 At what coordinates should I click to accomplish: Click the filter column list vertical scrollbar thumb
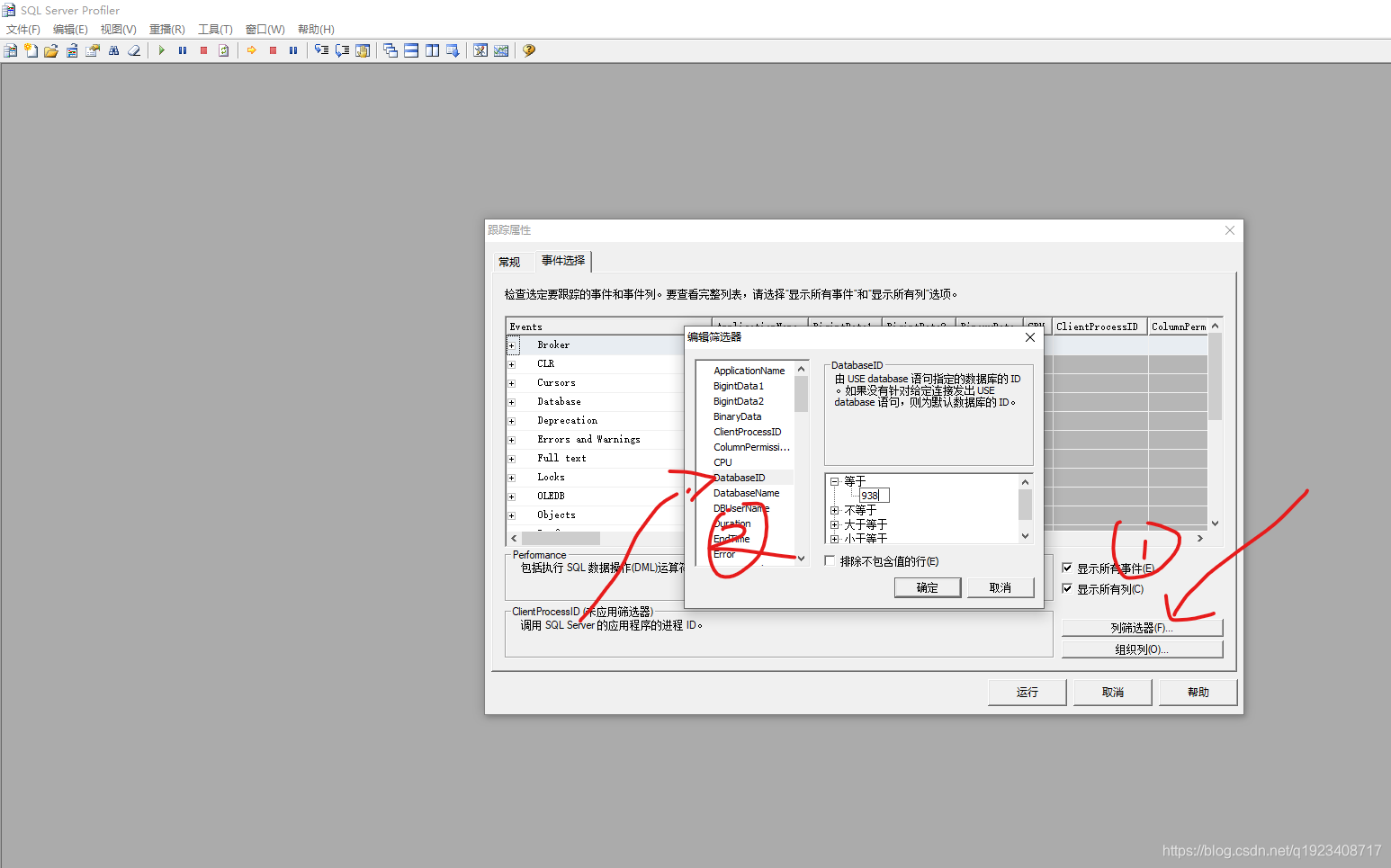(x=801, y=393)
